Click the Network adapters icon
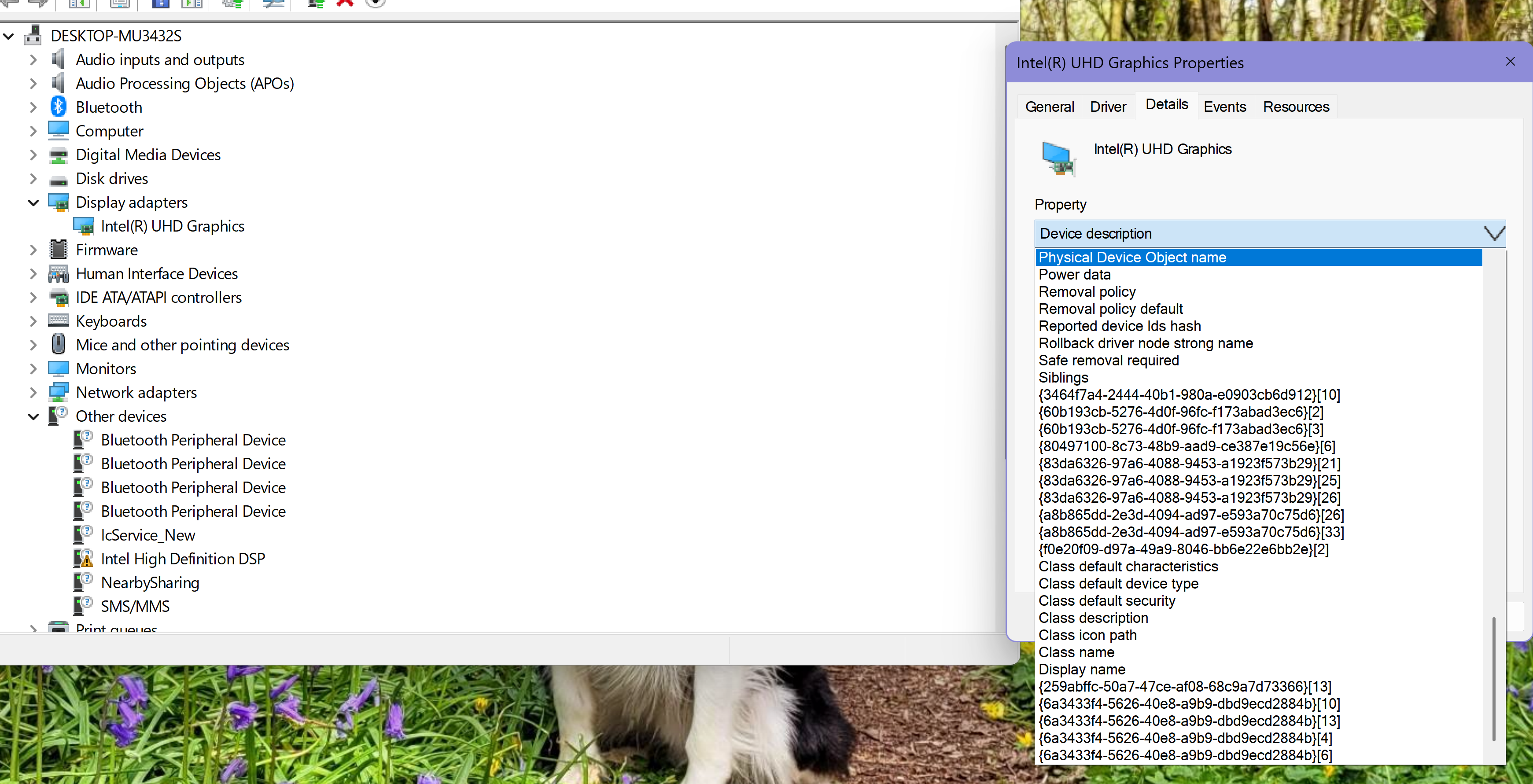This screenshot has width=1533, height=784. click(58, 393)
